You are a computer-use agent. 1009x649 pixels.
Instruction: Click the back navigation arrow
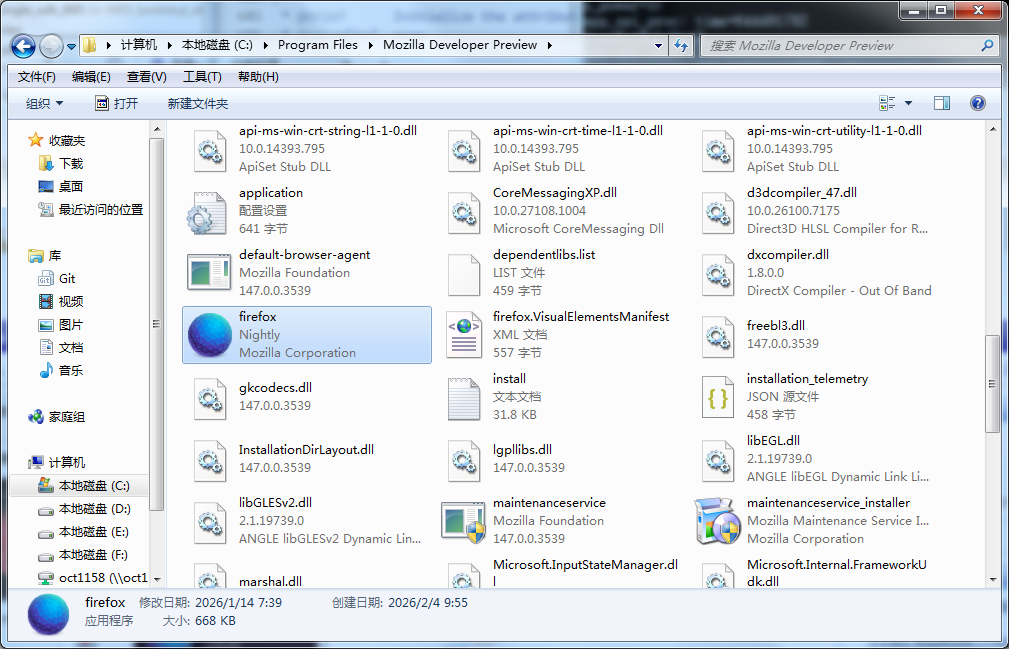(24, 45)
